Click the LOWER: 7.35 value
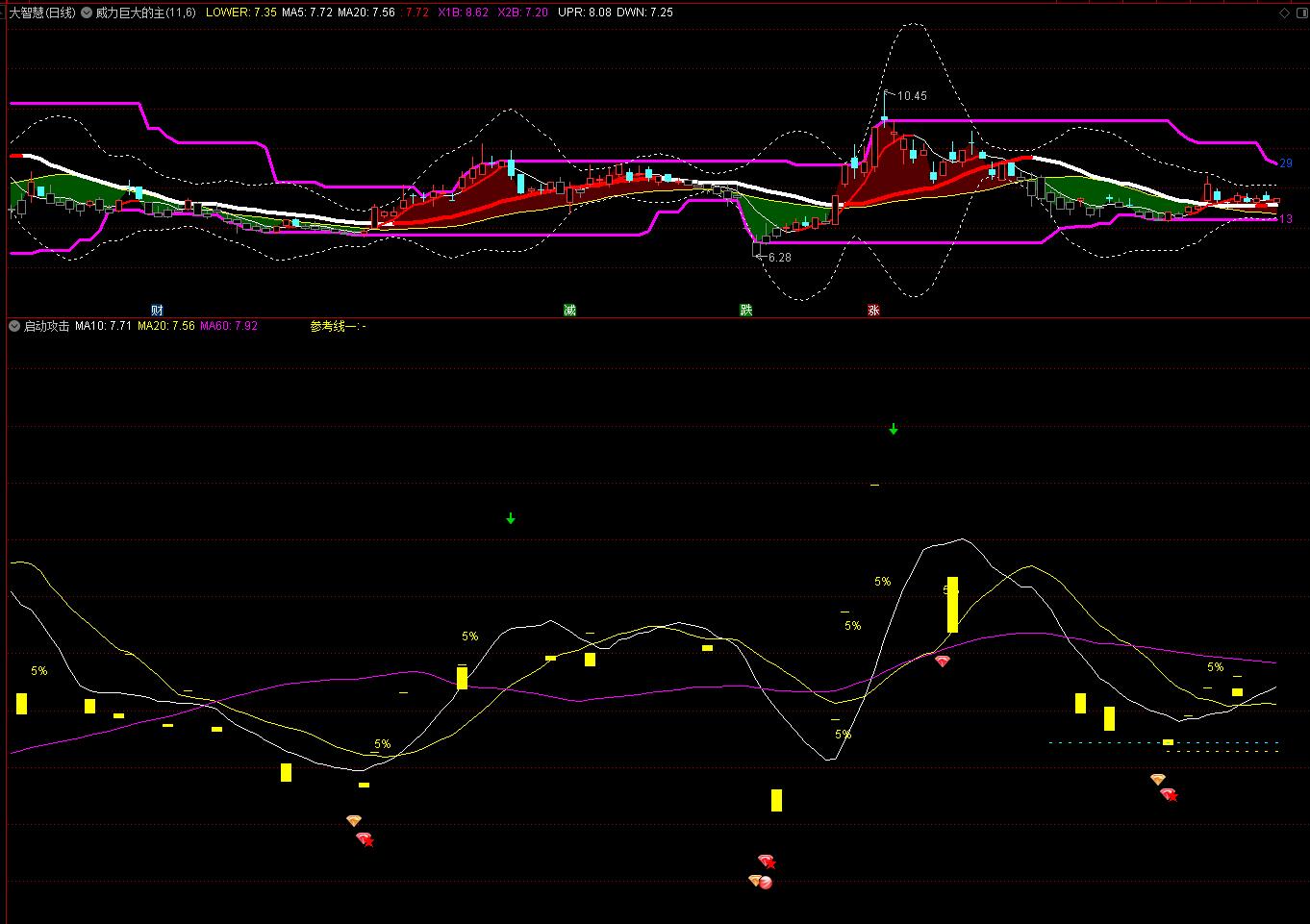Viewport: 1310px width, 924px height. [x=241, y=12]
